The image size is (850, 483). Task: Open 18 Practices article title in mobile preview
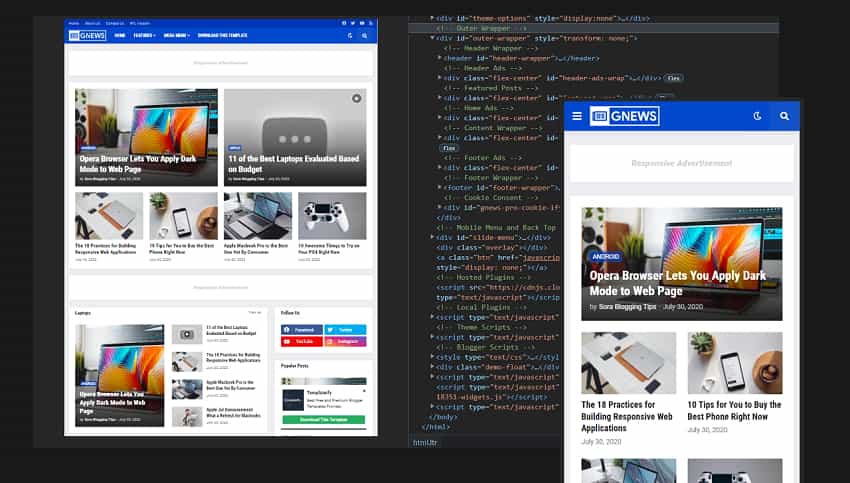click(x=627, y=416)
